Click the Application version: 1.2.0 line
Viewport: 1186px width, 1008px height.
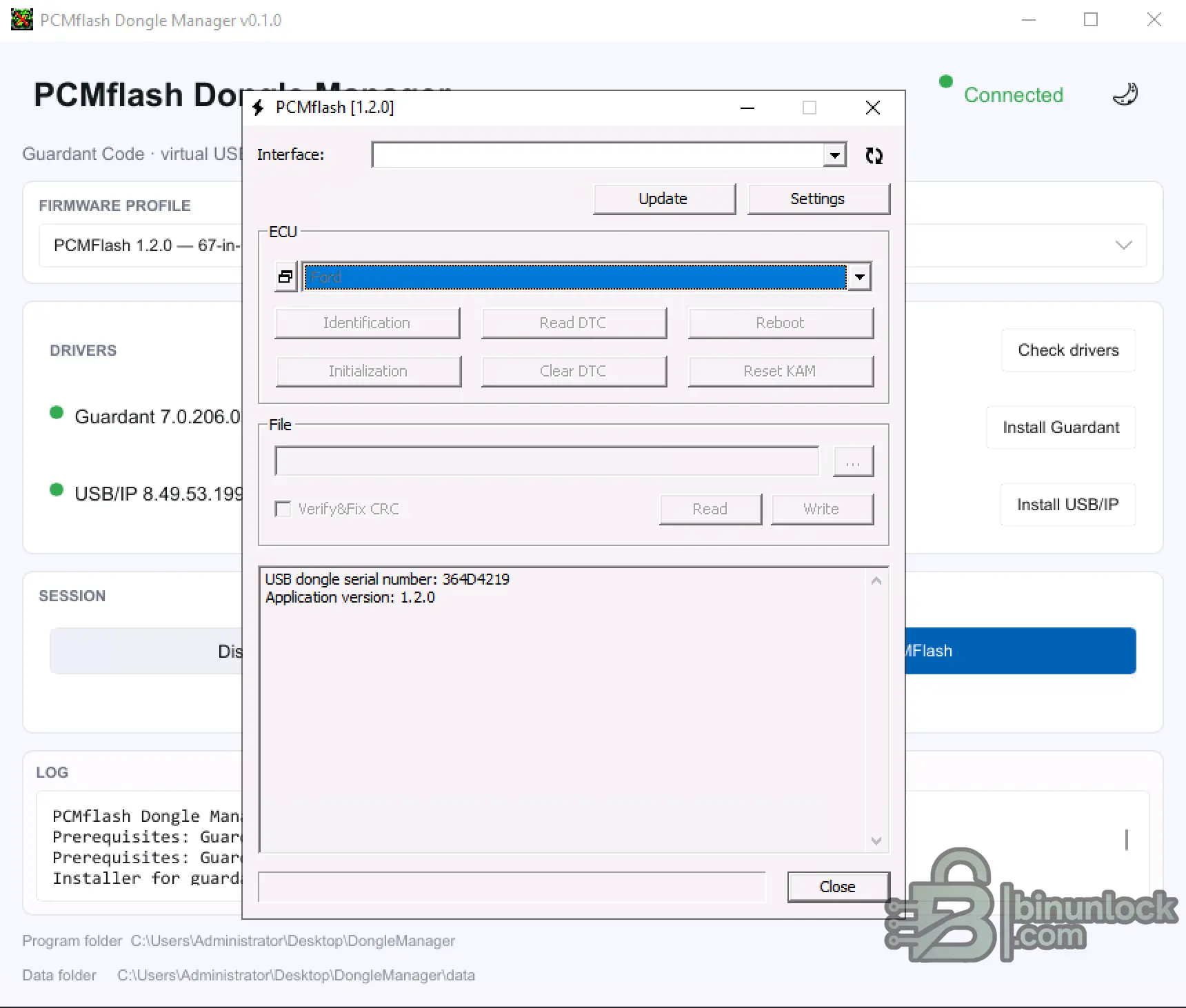[x=350, y=597]
